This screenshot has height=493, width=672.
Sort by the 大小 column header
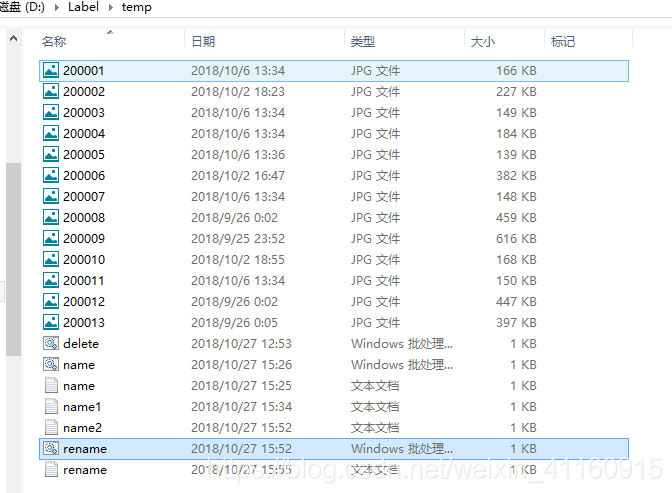(x=482, y=42)
